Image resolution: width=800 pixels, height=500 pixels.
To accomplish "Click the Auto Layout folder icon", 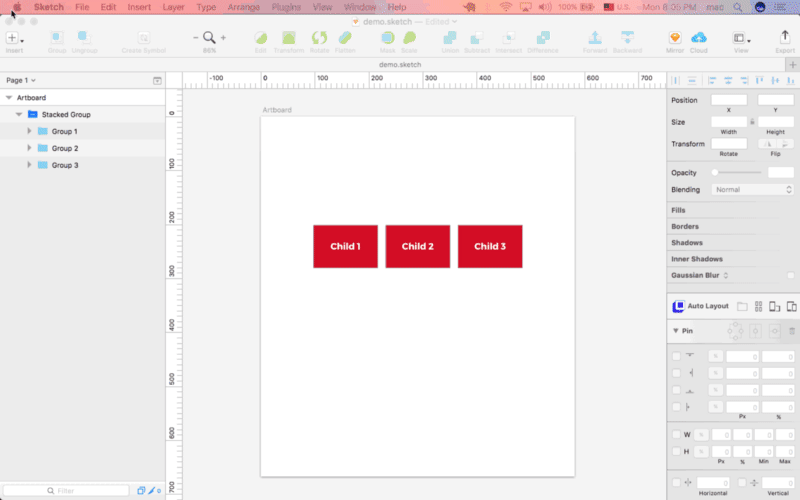I will [742, 307].
